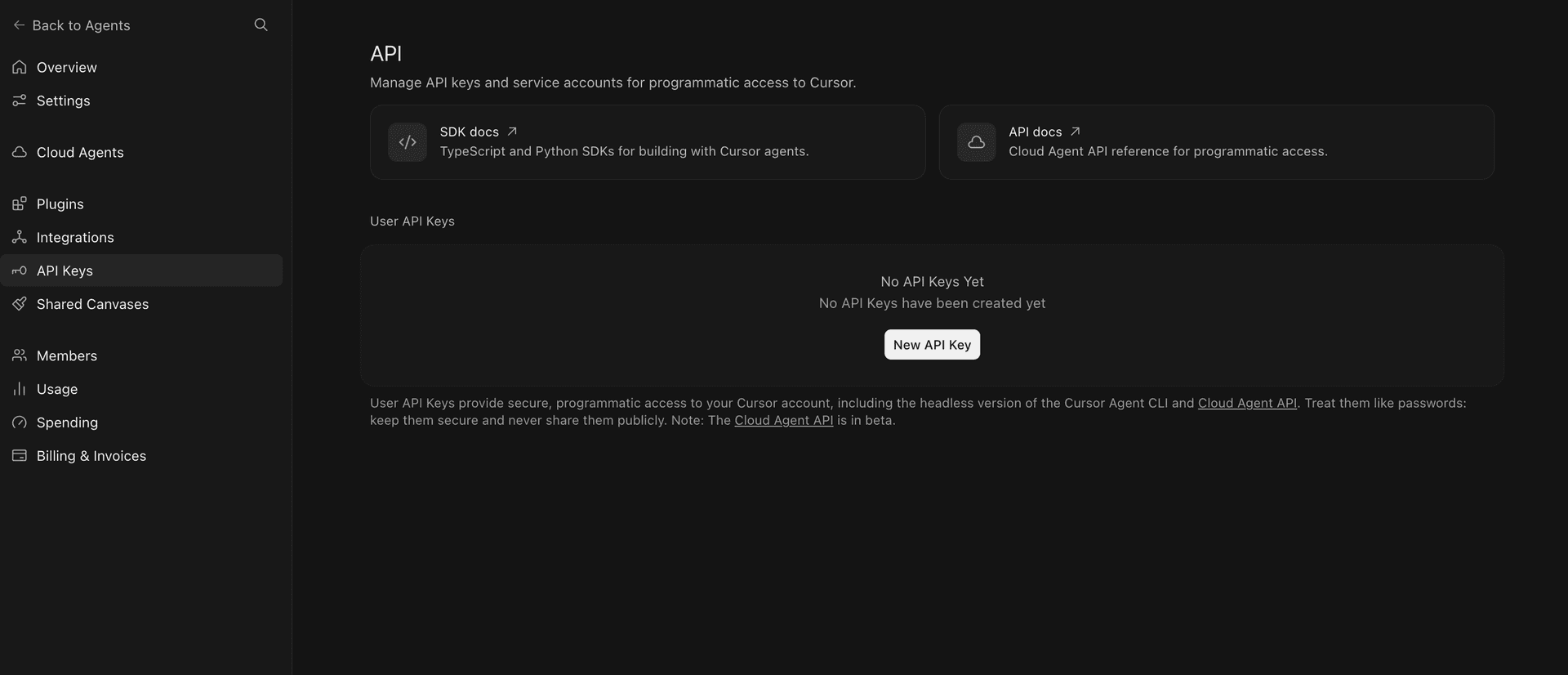Click the Billing & Invoices card icon
1568x675 pixels.
20,456
